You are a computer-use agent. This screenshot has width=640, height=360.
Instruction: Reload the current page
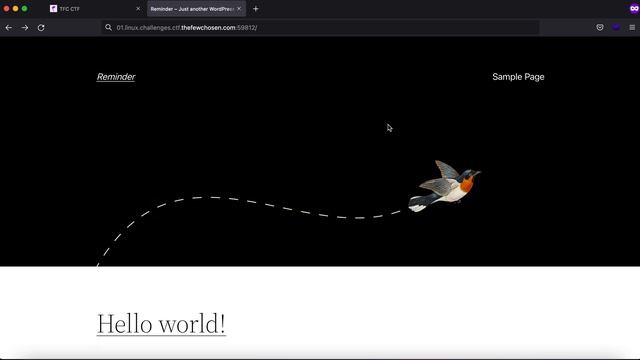click(41, 28)
